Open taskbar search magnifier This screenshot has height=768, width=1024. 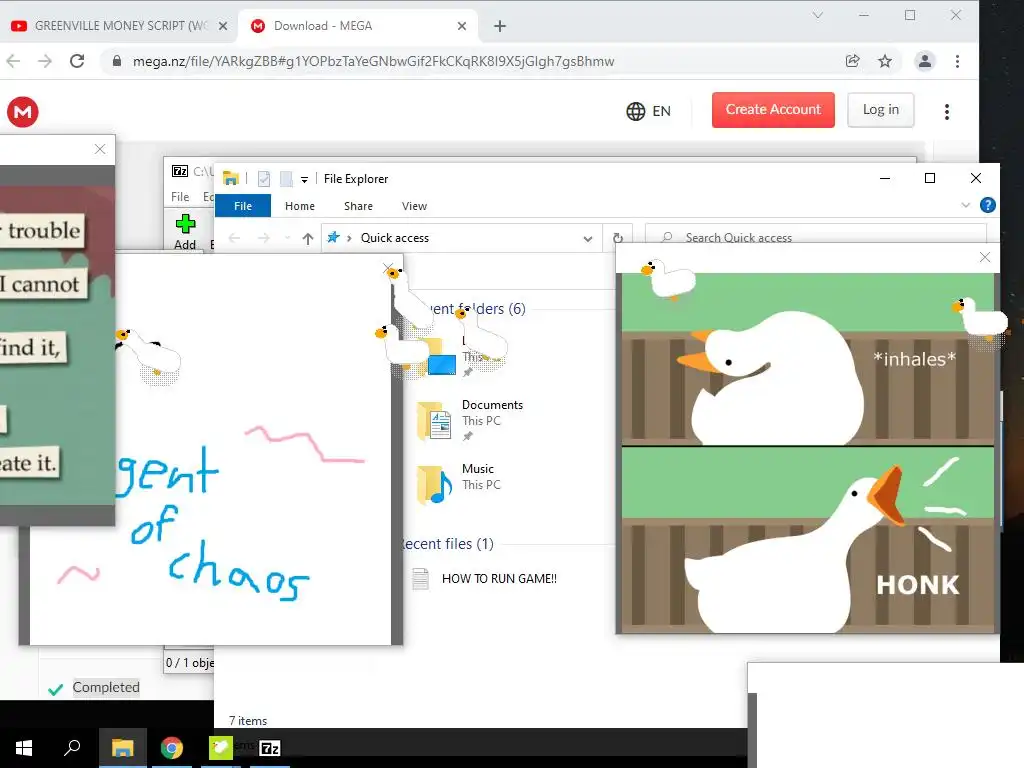point(72,748)
